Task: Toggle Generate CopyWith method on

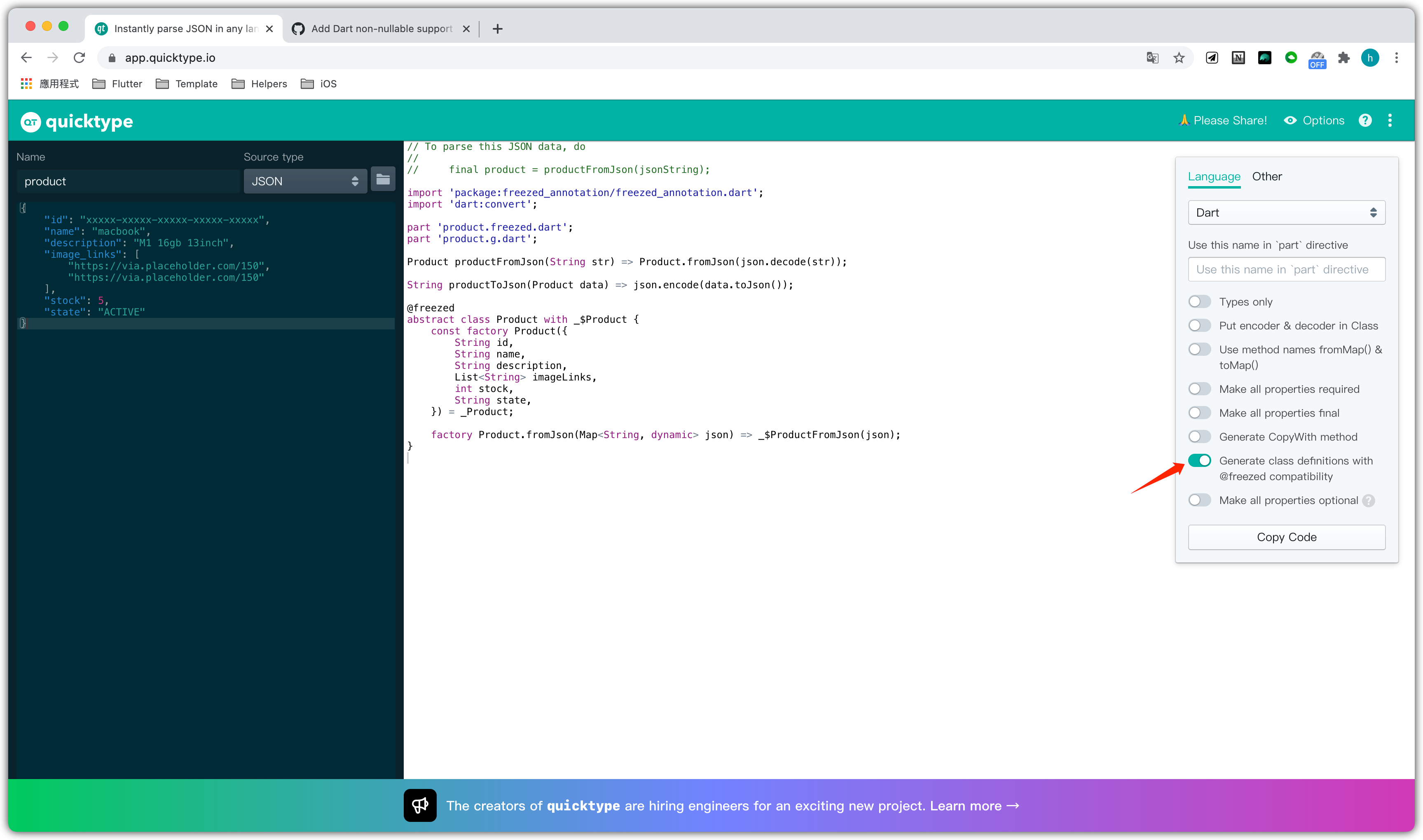Action: [1199, 437]
